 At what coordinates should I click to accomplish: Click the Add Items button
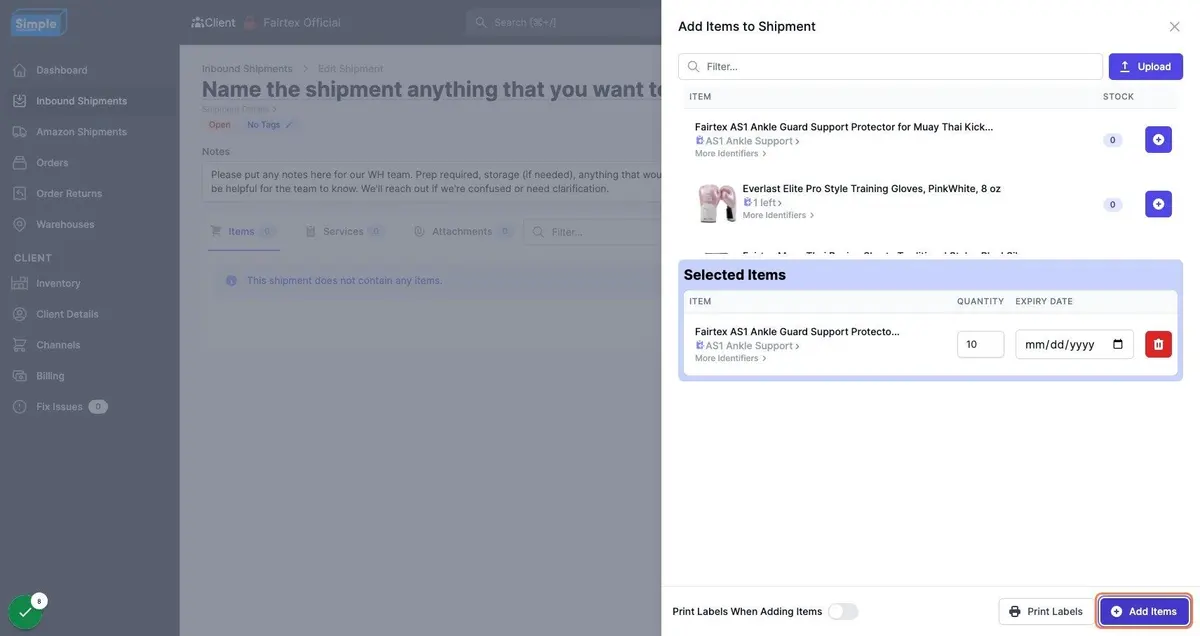tap(1144, 611)
